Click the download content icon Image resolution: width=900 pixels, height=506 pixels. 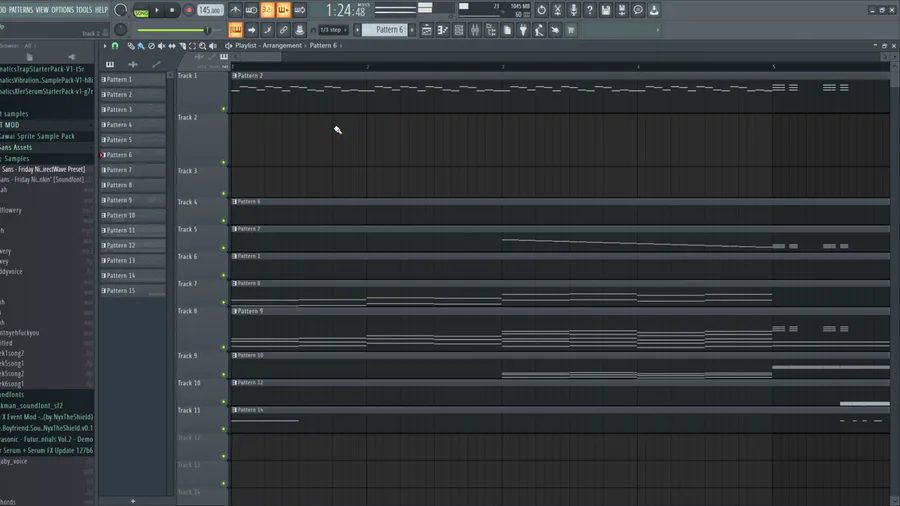click(x=654, y=10)
